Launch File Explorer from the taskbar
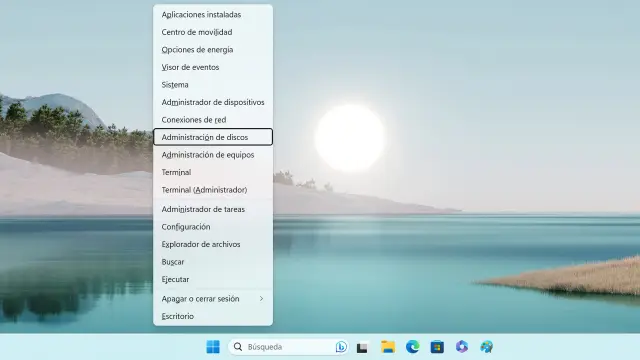 point(388,347)
